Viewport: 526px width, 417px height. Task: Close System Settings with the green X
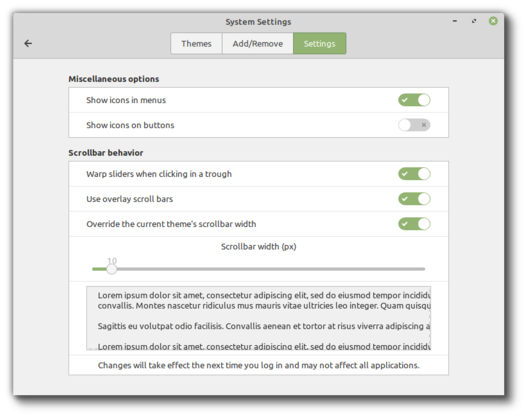coord(493,21)
